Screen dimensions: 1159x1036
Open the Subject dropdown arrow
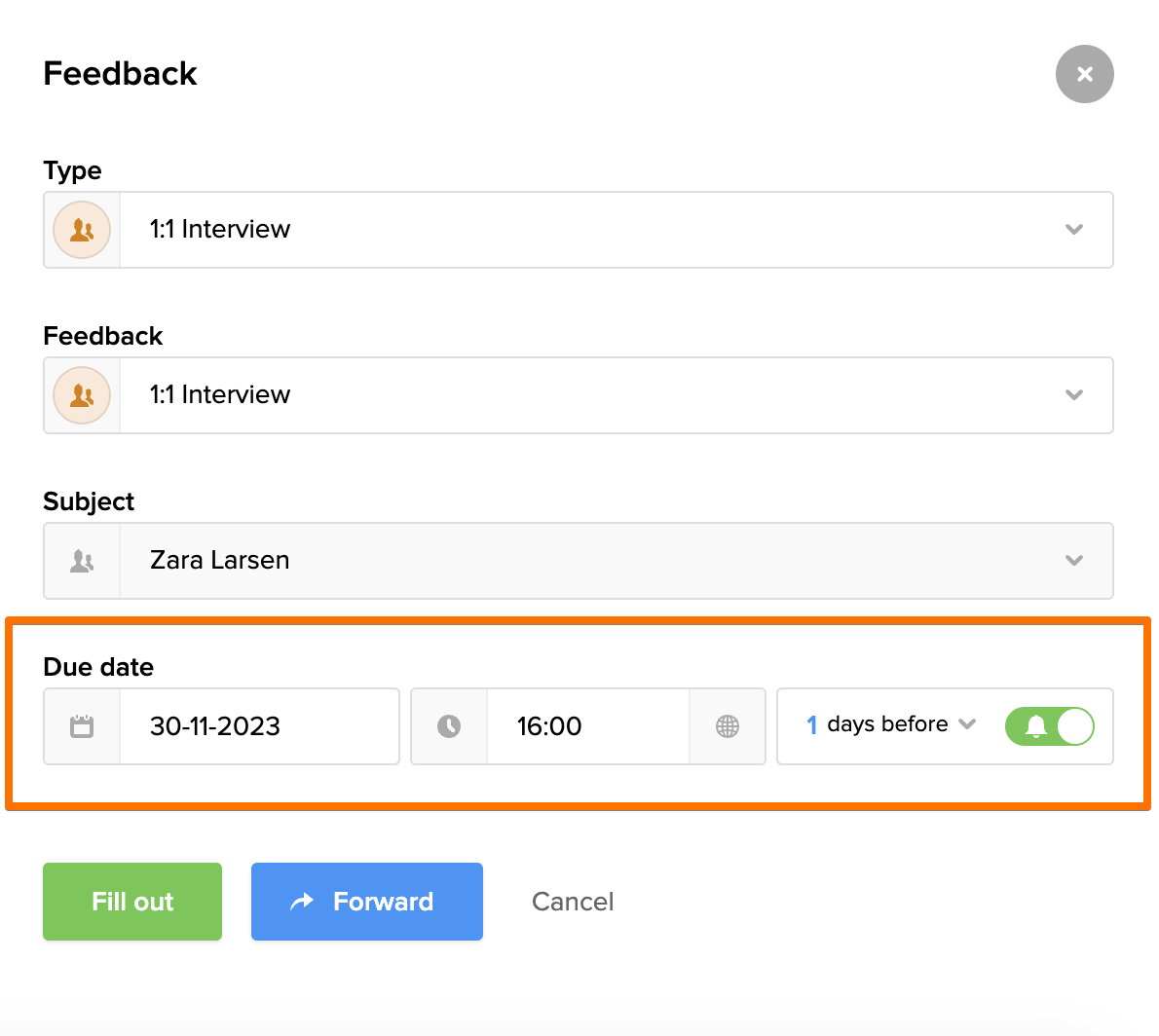pos(1073,561)
